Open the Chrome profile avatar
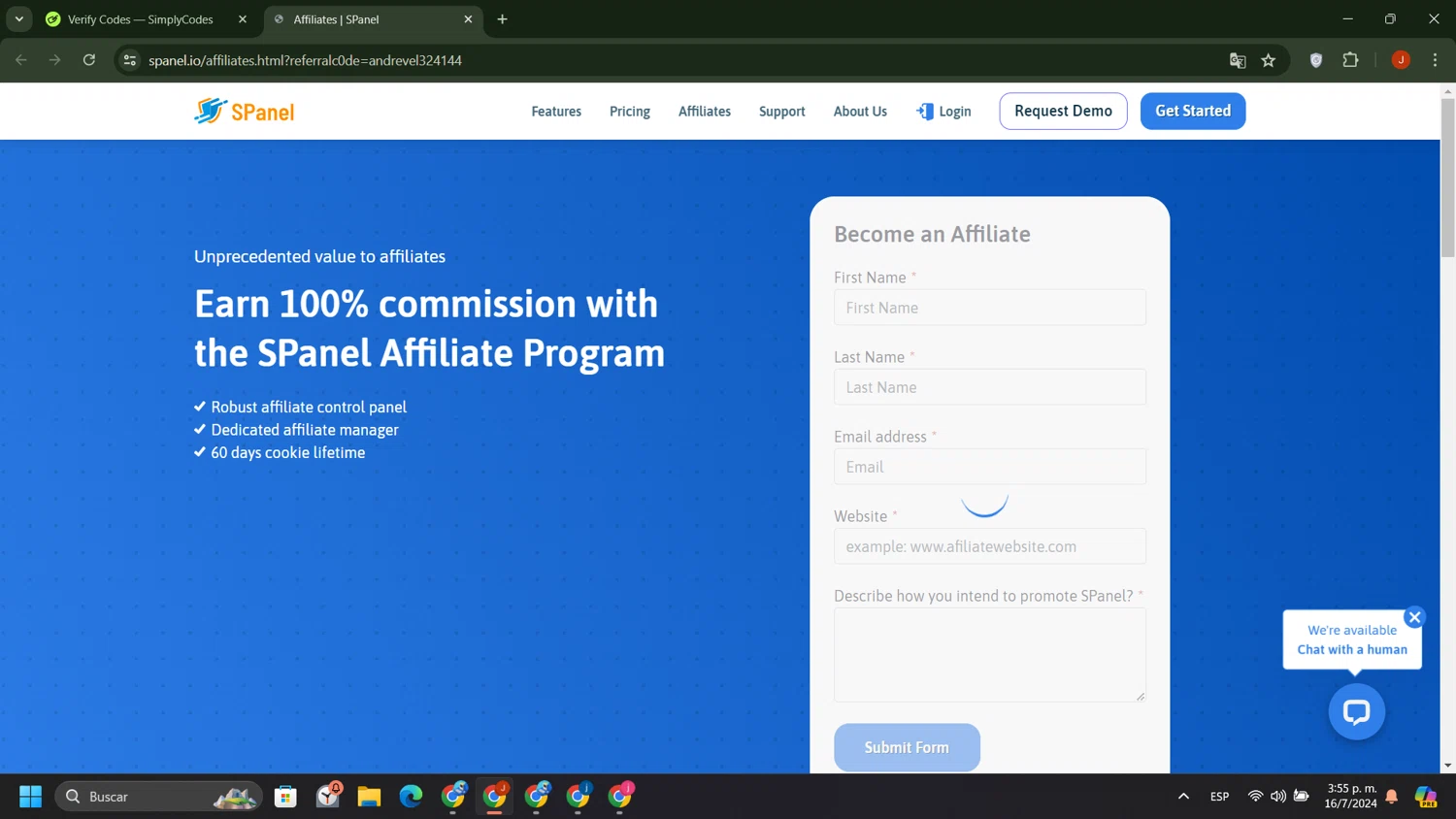 (1401, 60)
